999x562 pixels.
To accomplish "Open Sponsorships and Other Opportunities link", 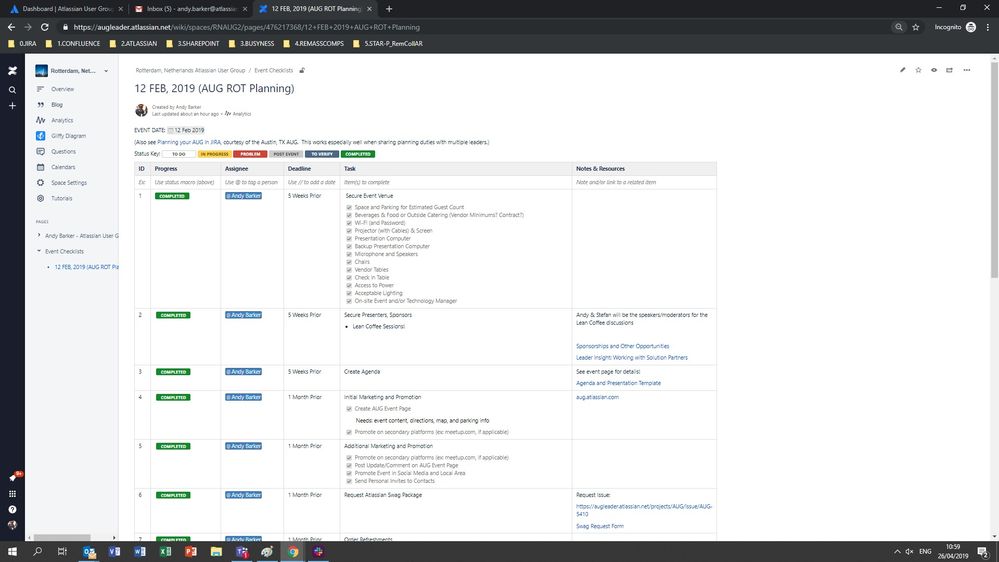I will (x=622, y=347).
